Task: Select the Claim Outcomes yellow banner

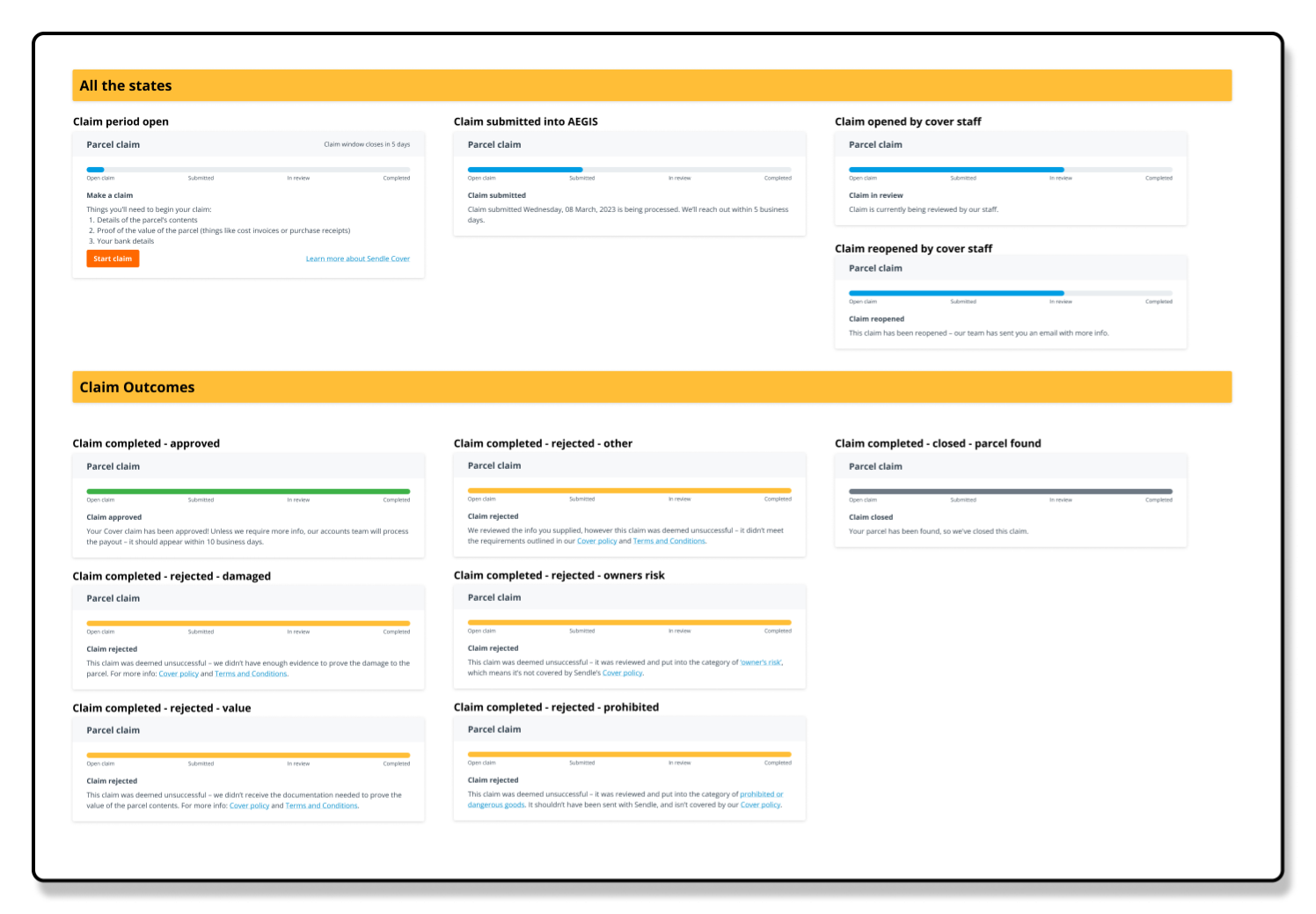Action: coord(652,387)
